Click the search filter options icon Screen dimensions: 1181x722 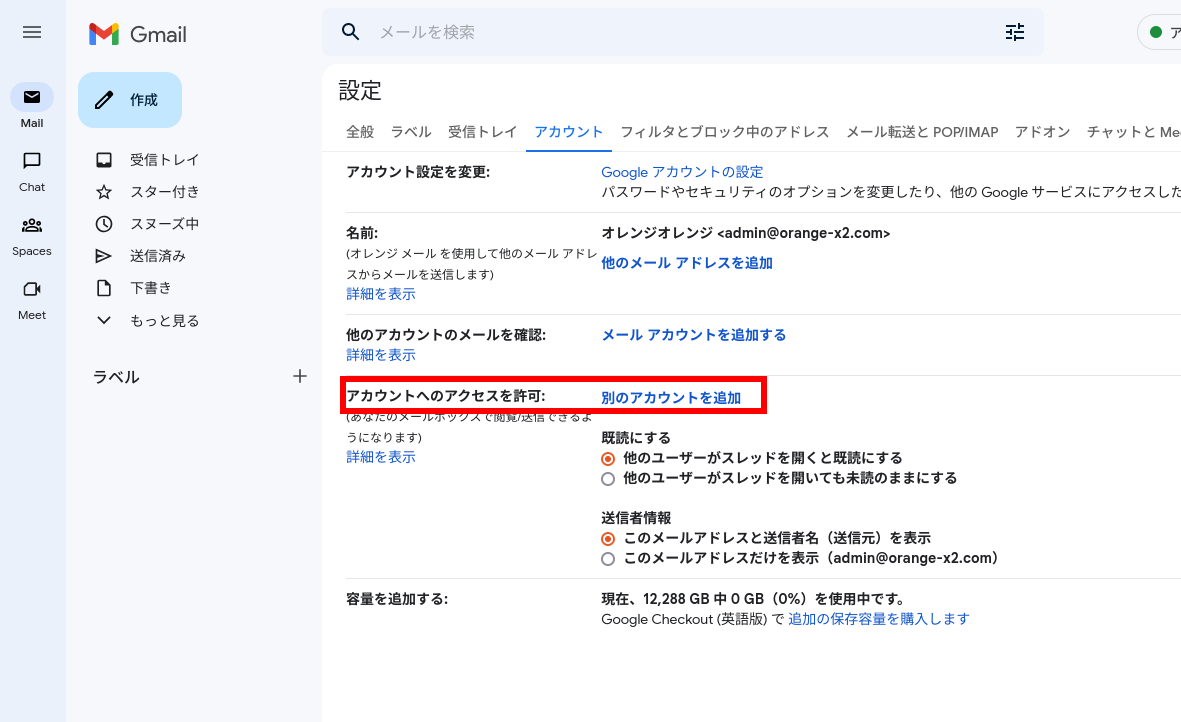tap(1015, 32)
